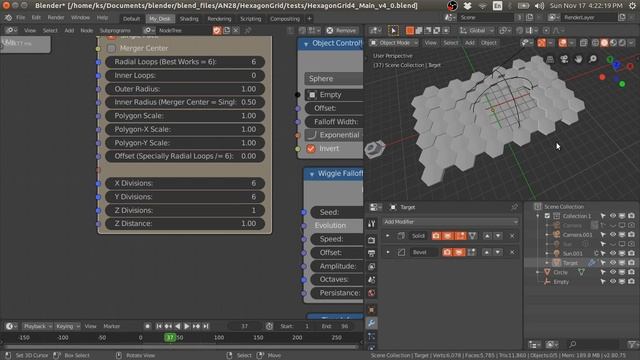Hide the Target object eye icon
Screen dimensions: 640x360
click(x=613, y=263)
